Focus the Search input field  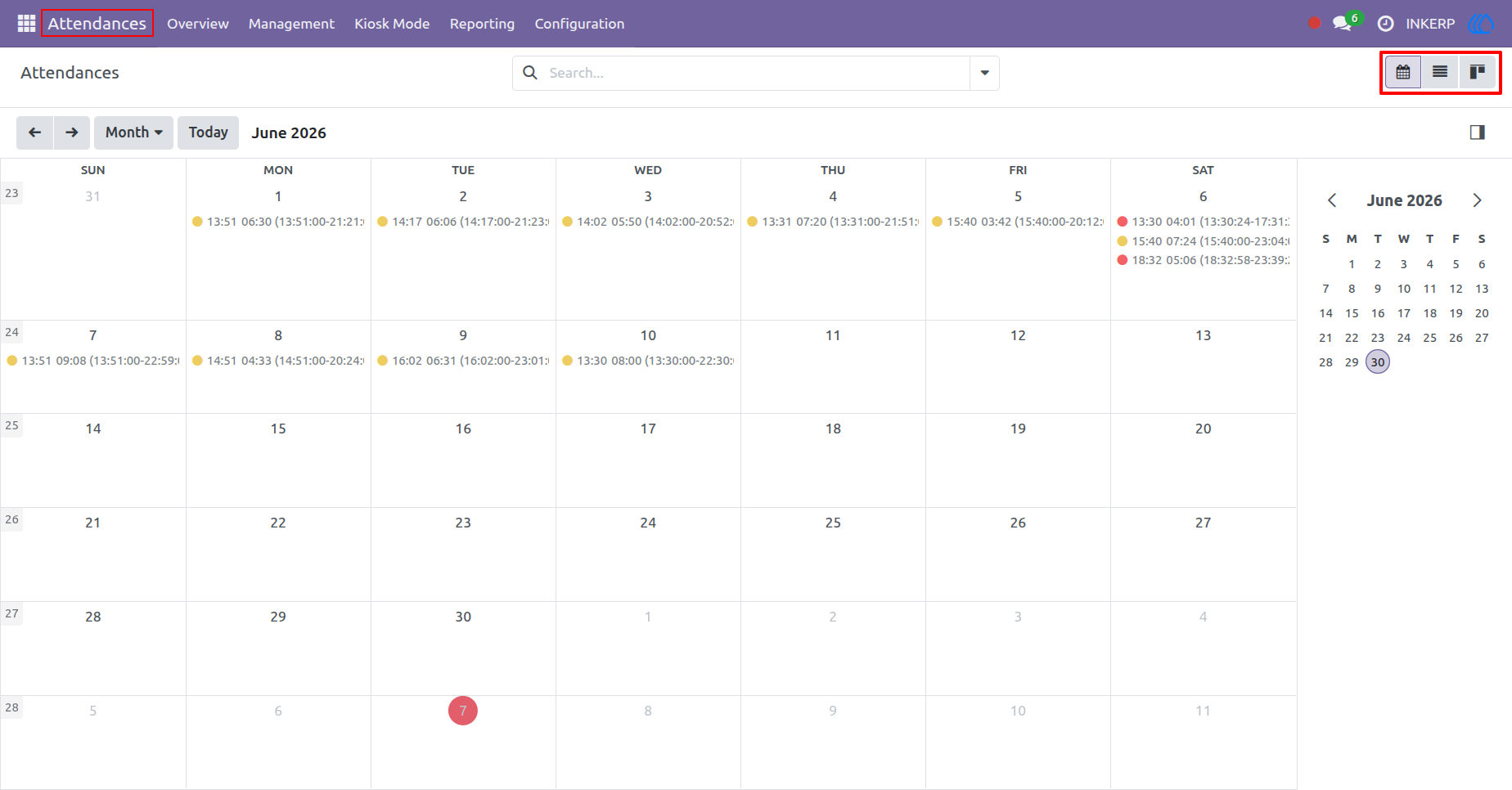757,73
